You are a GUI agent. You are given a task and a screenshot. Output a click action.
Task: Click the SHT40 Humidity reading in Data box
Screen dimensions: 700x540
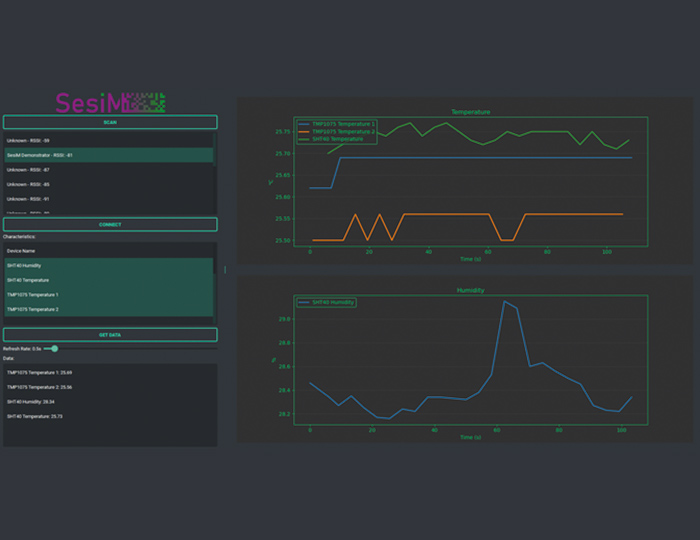tap(31, 401)
